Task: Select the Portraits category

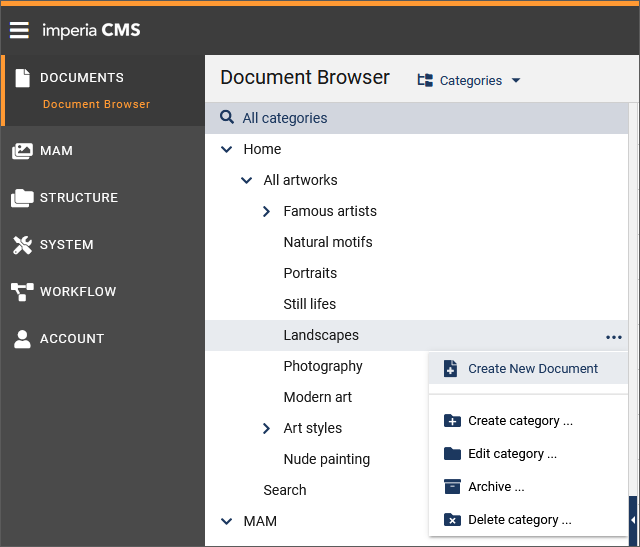Action: (x=310, y=274)
